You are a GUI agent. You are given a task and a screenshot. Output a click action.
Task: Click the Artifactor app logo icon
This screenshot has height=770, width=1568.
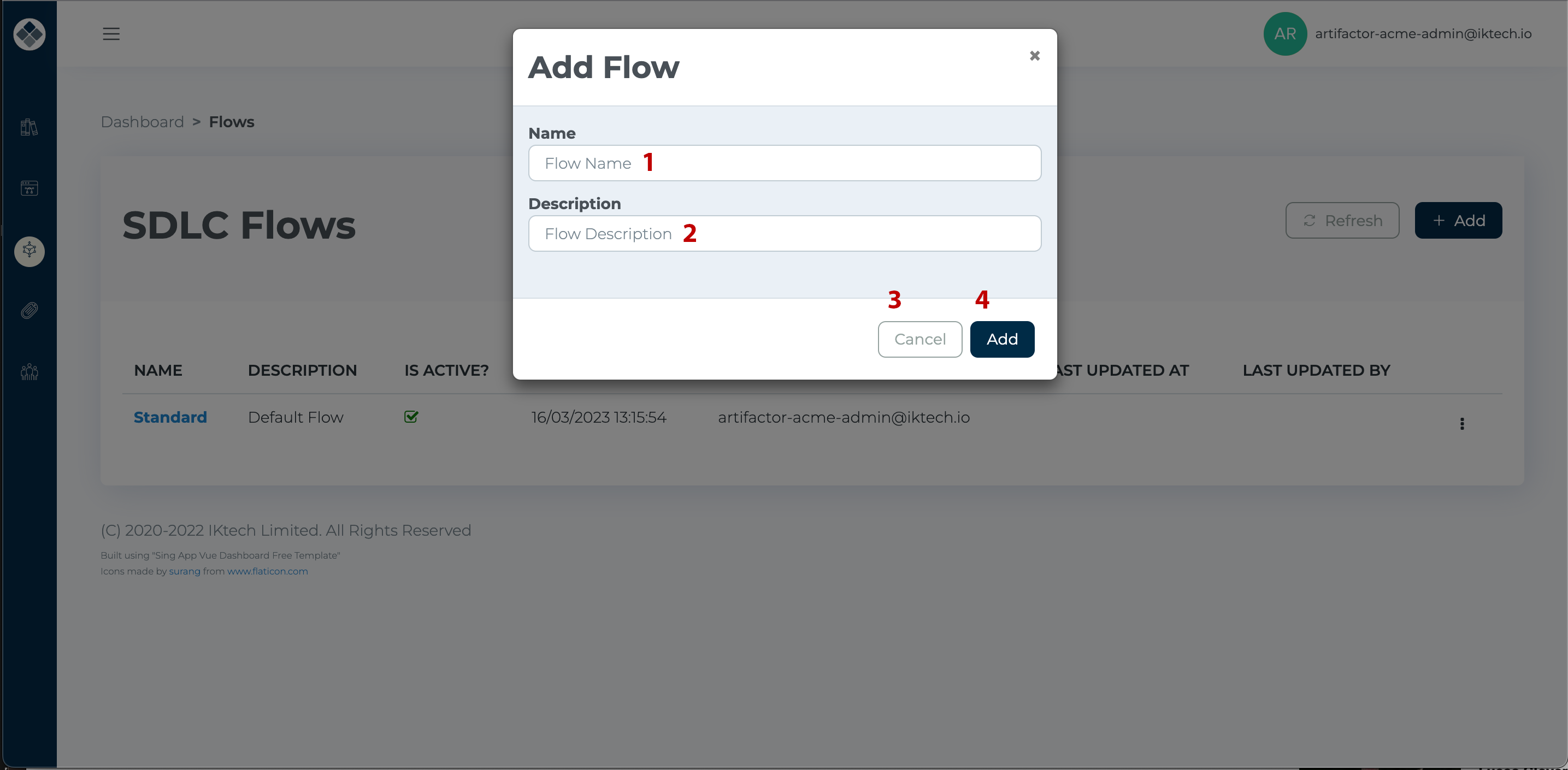(x=28, y=34)
